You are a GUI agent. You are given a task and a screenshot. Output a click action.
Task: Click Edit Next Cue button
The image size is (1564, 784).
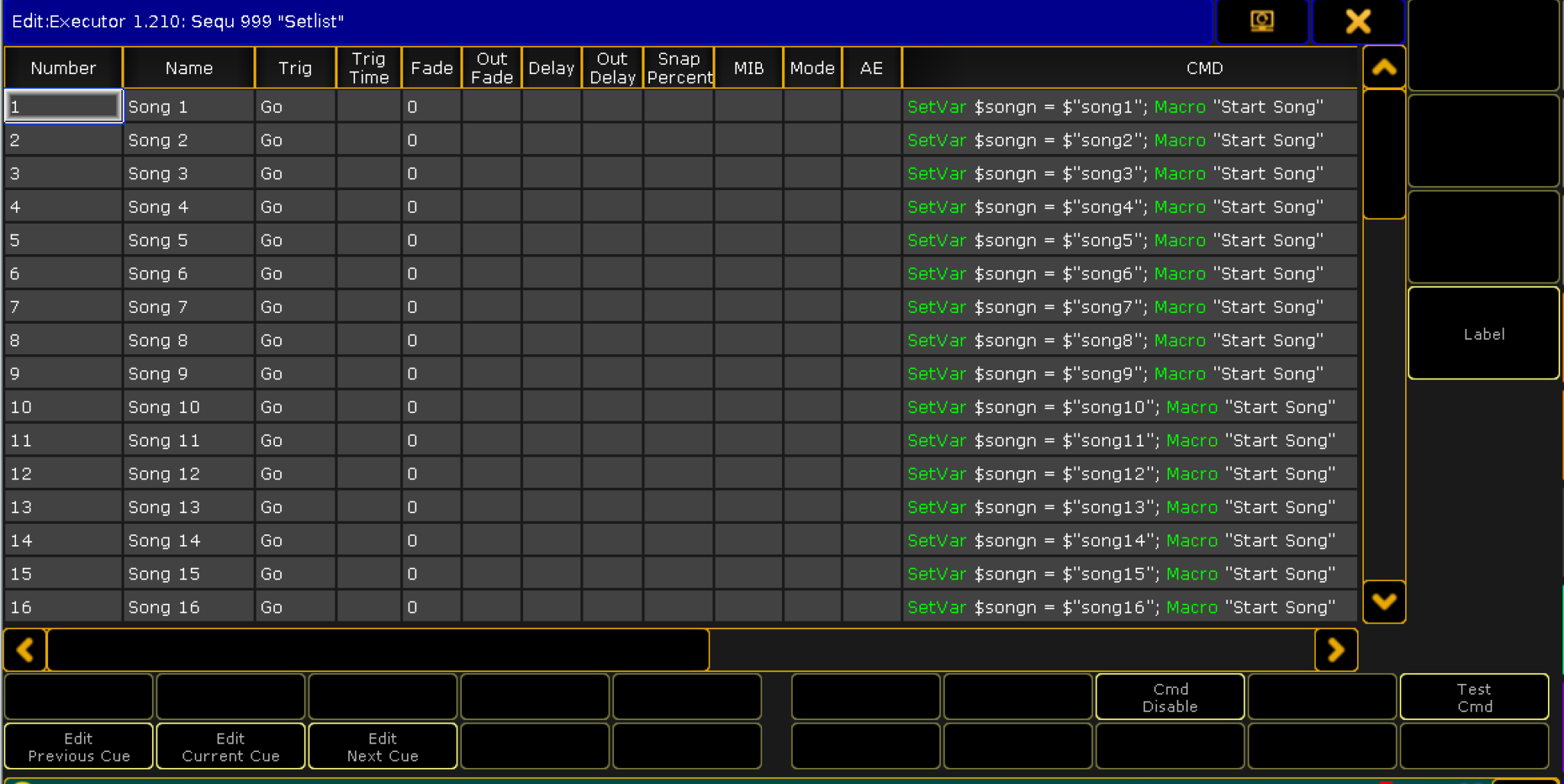[x=383, y=747]
